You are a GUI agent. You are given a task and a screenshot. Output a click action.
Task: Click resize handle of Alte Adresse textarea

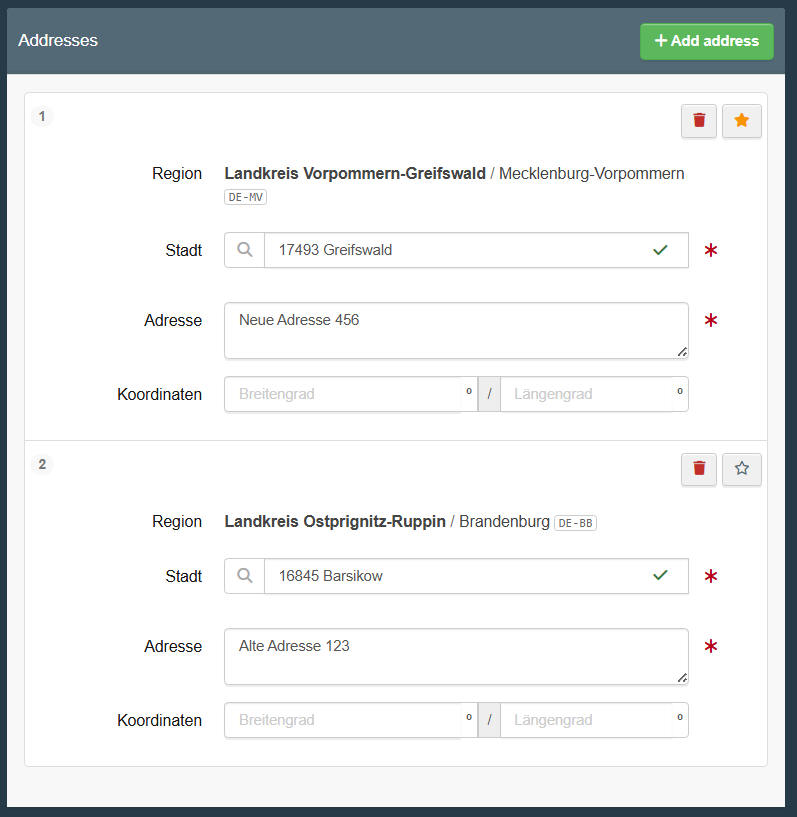coord(682,678)
